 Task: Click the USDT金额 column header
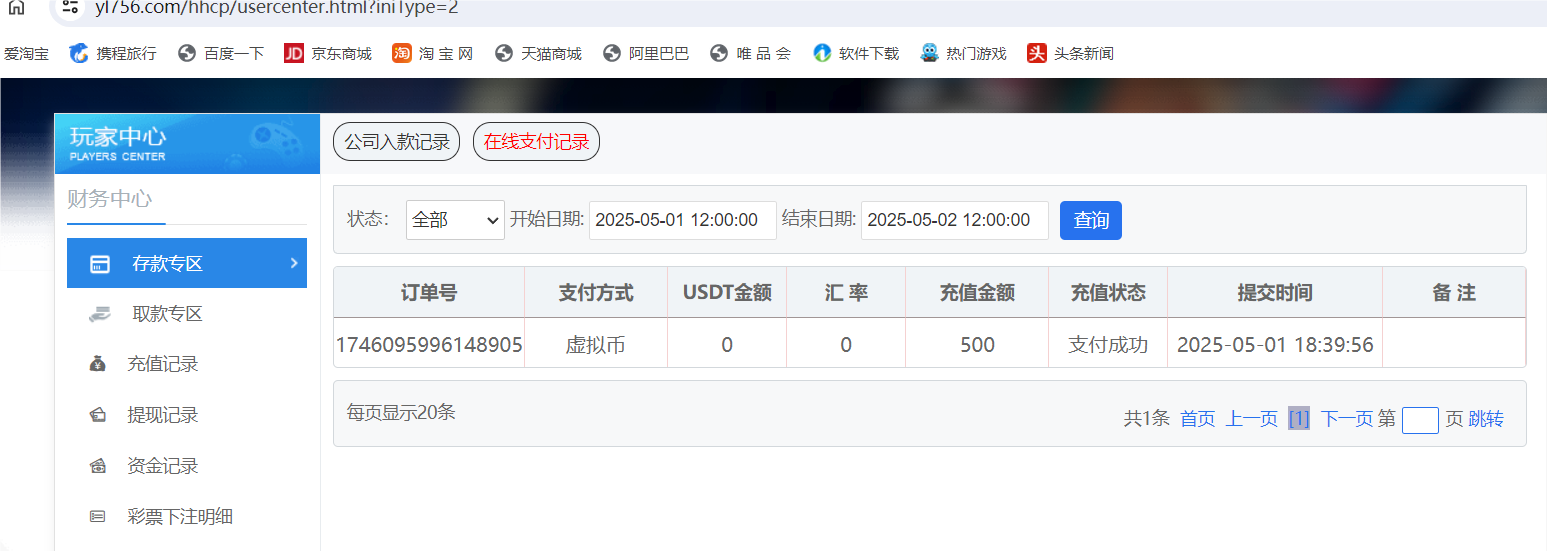click(727, 293)
